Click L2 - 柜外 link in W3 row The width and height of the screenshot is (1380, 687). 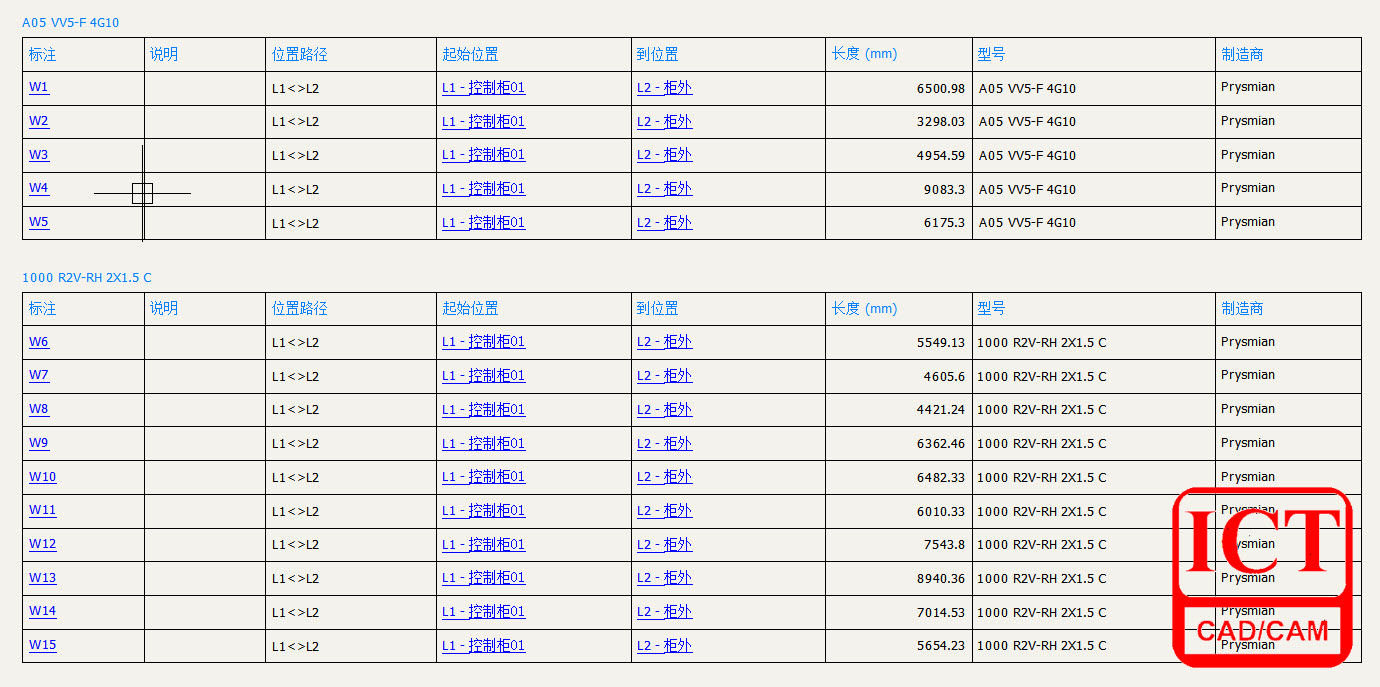coord(664,155)
